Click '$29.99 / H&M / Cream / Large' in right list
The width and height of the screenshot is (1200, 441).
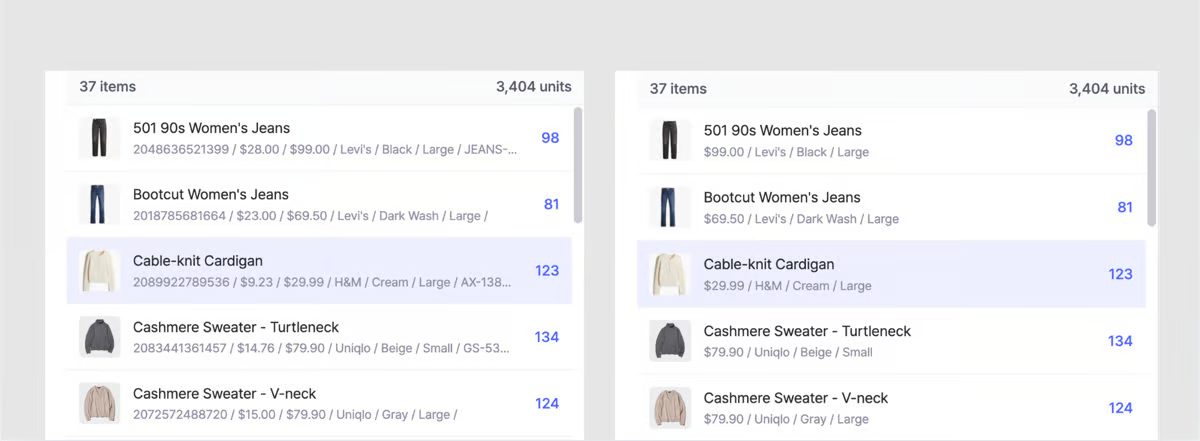click(x=788, y=286)
